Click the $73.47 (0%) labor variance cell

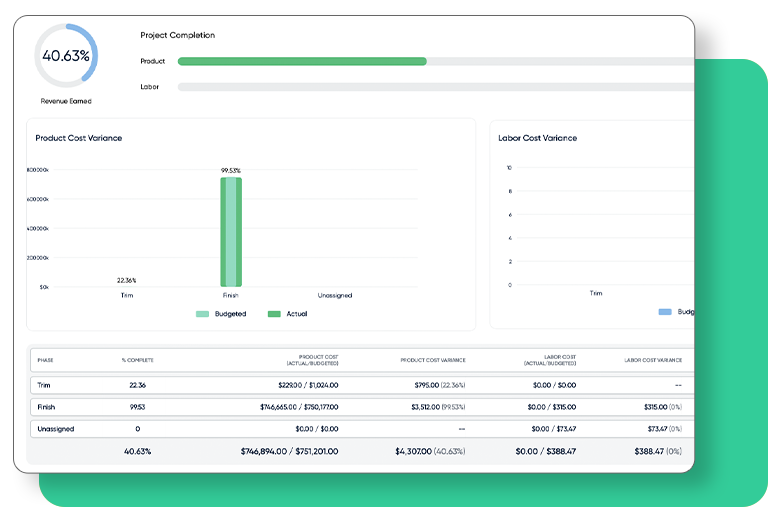pyautogui.click(x=665, y=429)
